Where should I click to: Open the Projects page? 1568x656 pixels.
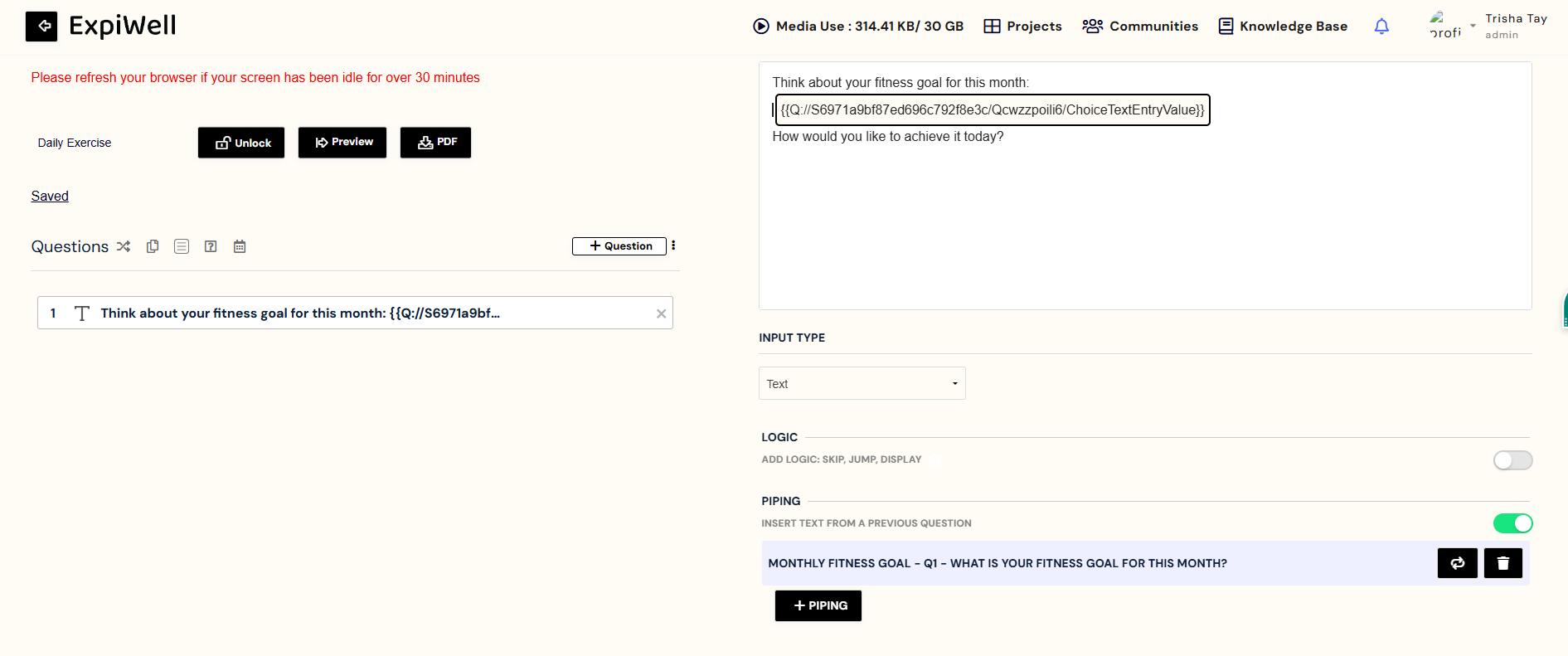(1022, 26)
